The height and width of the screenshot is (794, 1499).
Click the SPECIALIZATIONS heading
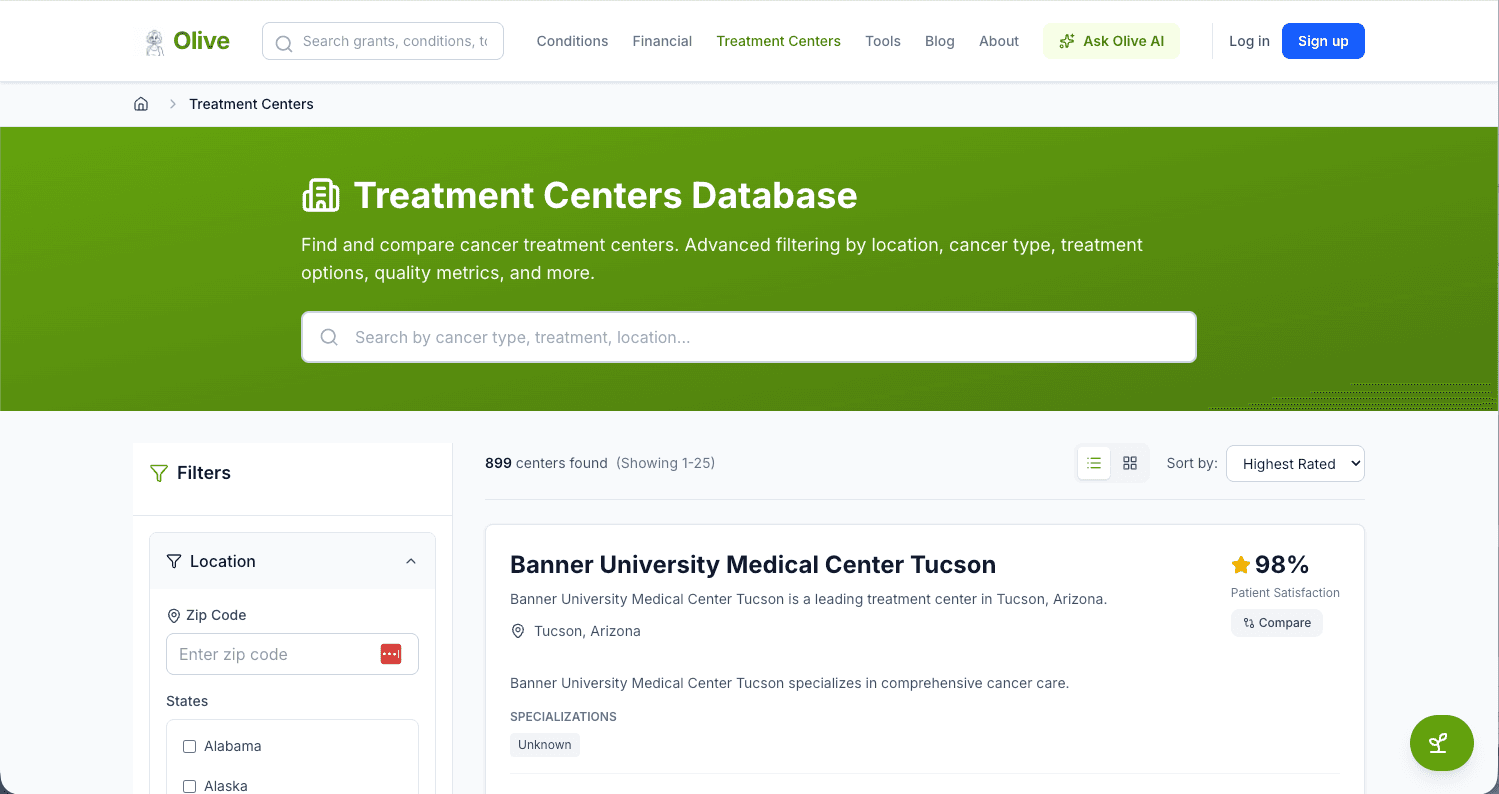point(563,717)
